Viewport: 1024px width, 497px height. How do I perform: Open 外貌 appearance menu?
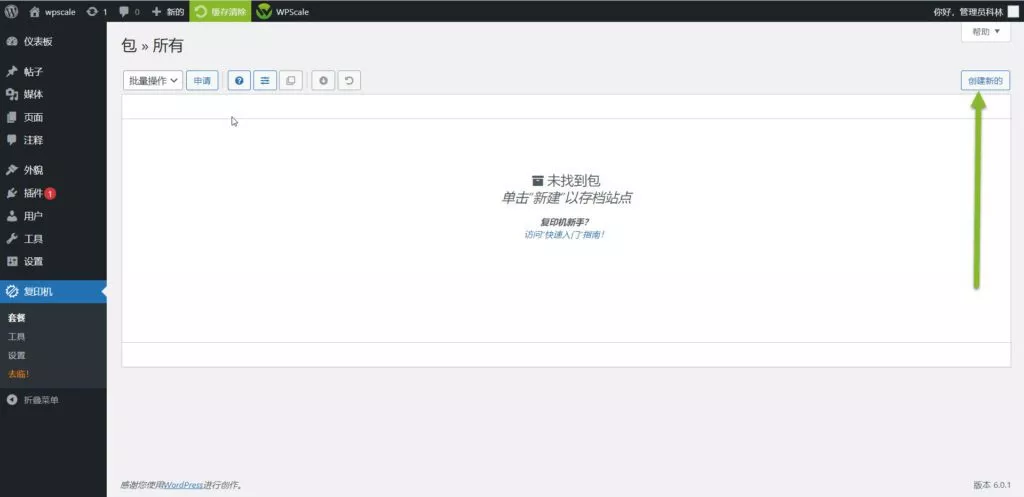pos(33,170)
